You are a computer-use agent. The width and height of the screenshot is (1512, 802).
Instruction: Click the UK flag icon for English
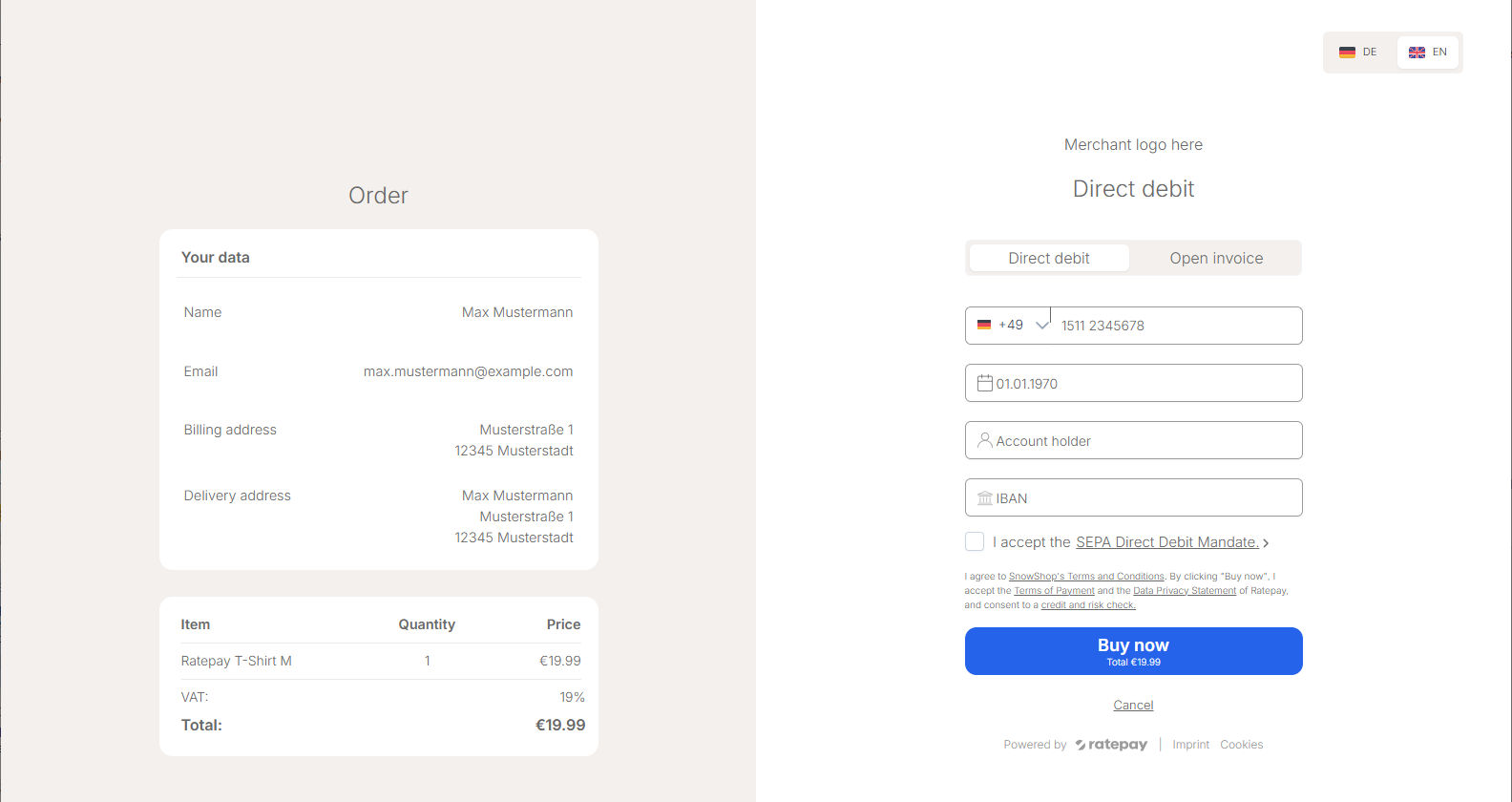(1417, 53)
